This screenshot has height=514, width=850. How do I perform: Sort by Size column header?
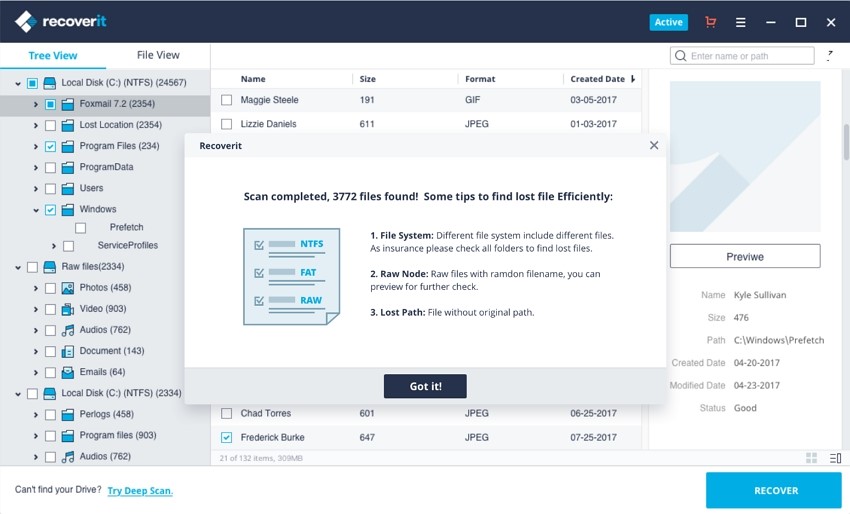[x=368, y=79]
